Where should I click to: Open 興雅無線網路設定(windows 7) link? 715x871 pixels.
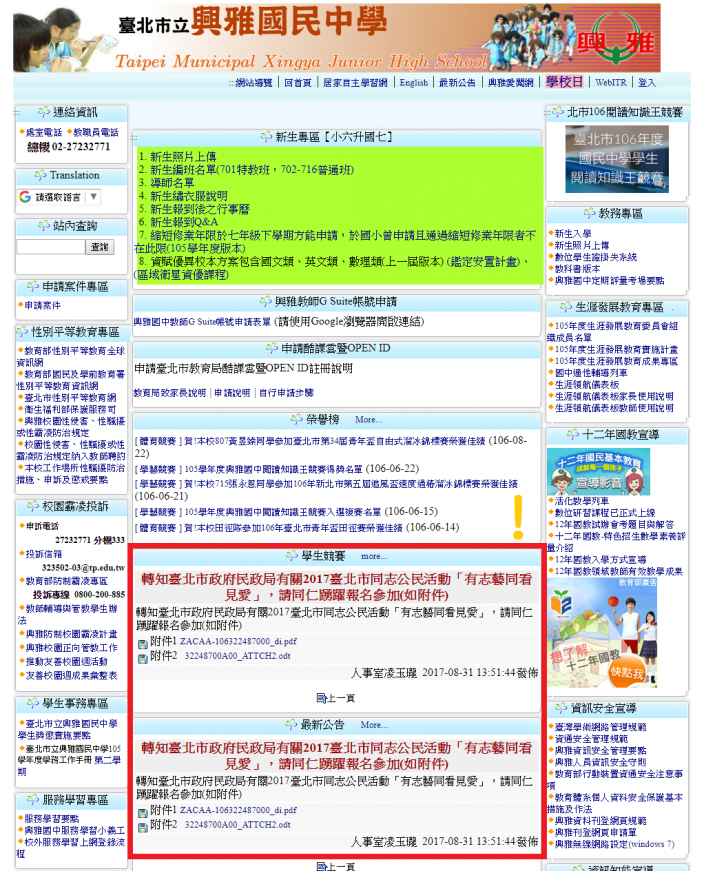(614, 844)
